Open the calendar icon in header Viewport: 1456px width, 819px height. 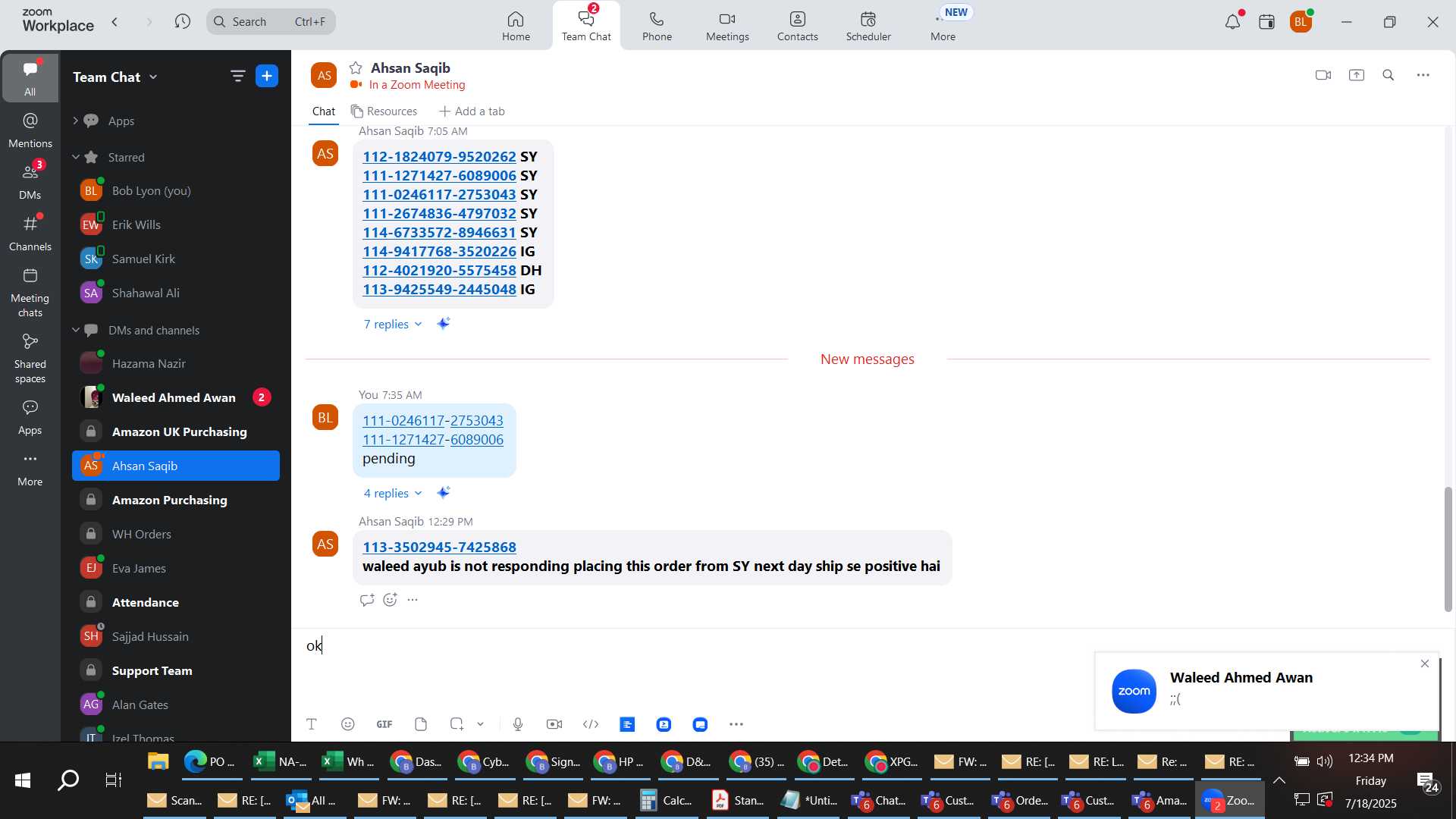click(x=1266, y=22)
